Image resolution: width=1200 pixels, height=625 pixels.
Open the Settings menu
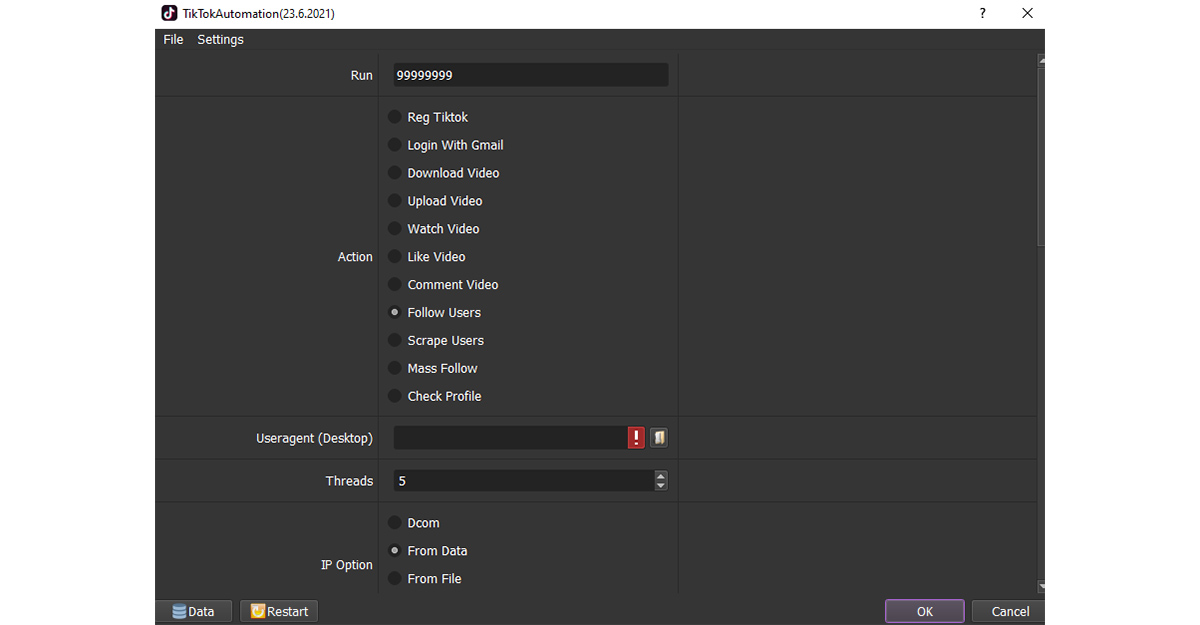(x=220, y=39)
